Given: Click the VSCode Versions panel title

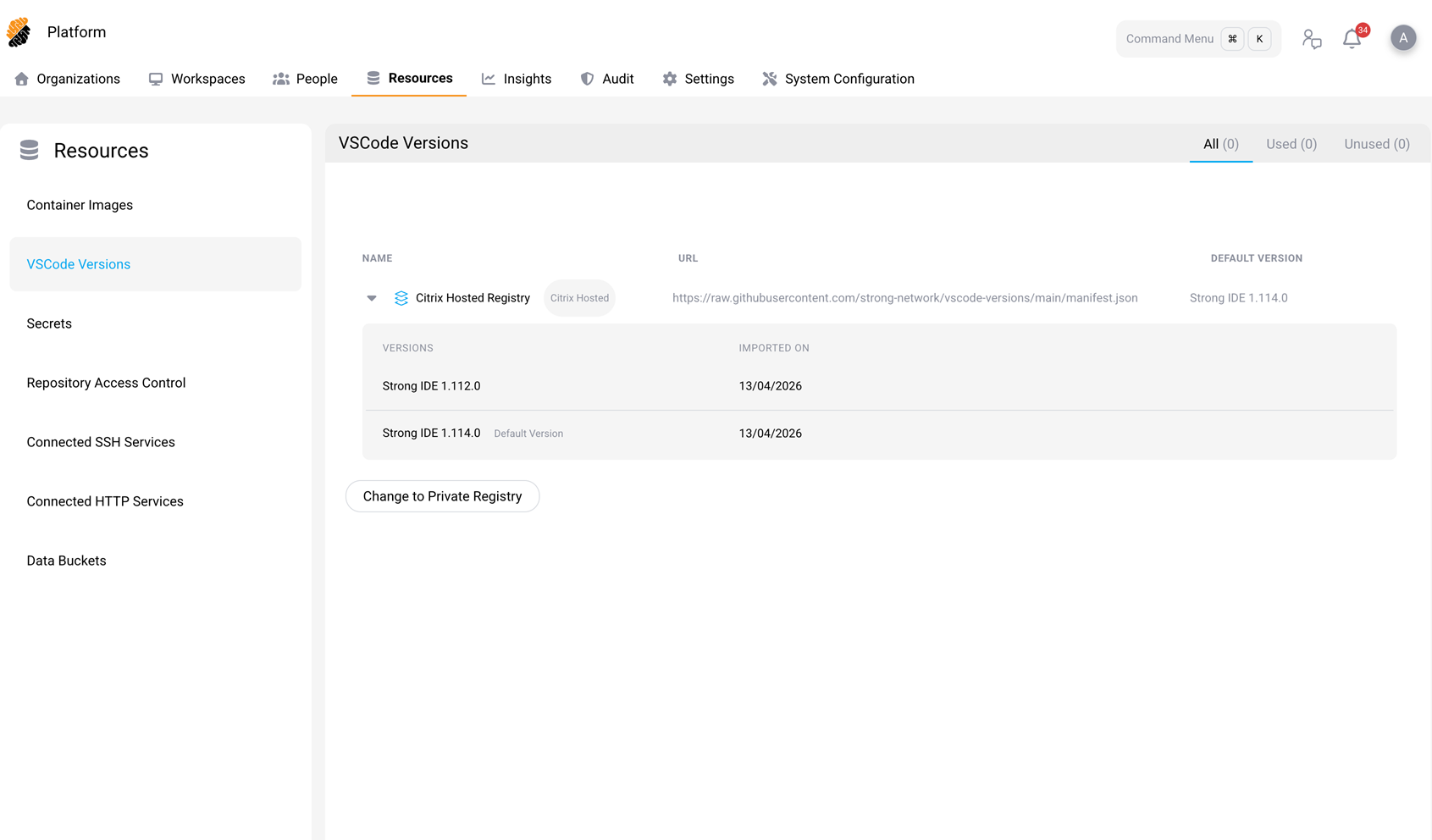Looking at the screenshot, I should point(403,143).
